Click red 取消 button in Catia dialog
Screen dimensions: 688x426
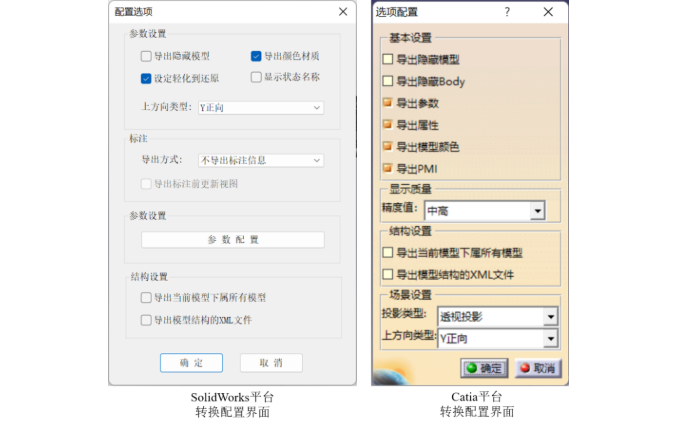538,368
